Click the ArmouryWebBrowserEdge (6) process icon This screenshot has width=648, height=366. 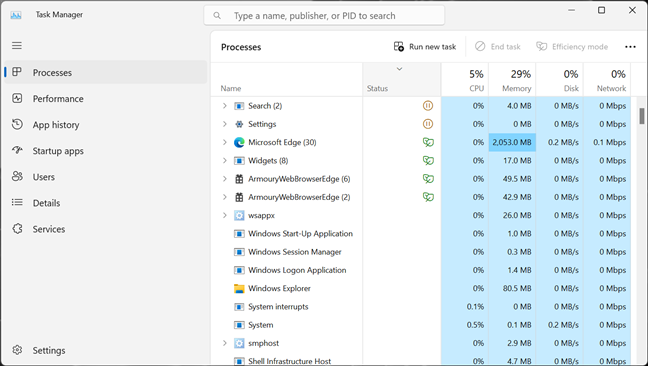point(239,179)
